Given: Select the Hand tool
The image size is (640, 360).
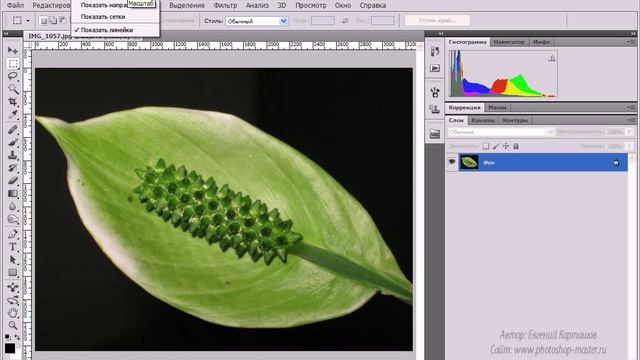Looking at the screenshot, I should coord(13,313).
